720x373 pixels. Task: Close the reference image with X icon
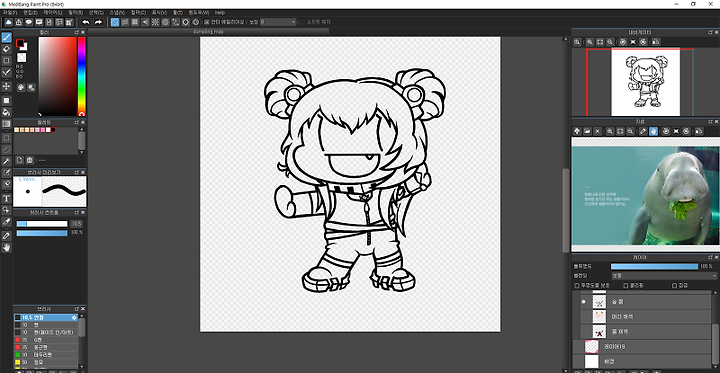tap(597, 131)
